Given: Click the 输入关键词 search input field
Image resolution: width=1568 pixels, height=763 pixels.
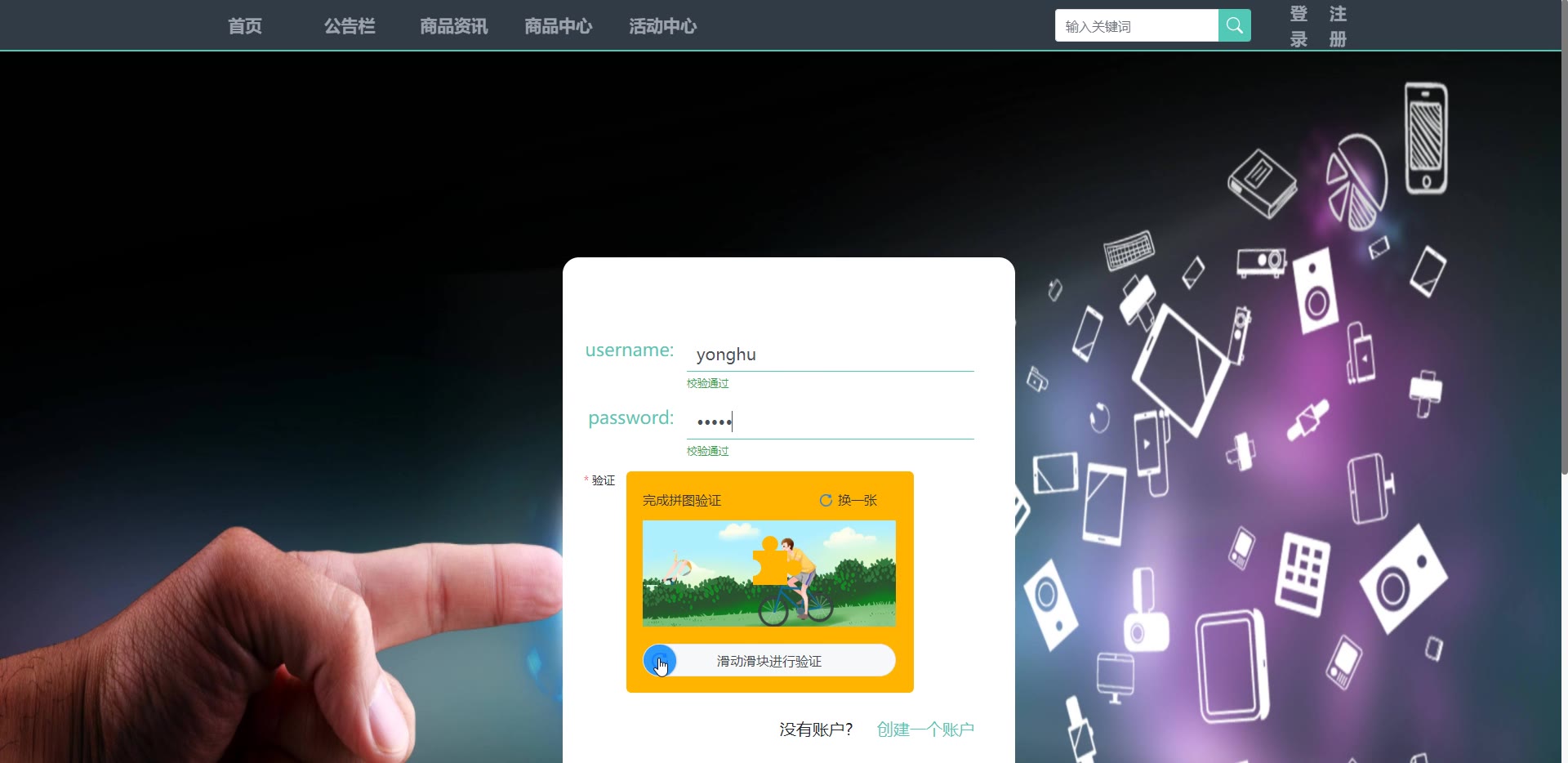Looking at the screenshot, I should pyautogui.click(x=1137, y=26).
